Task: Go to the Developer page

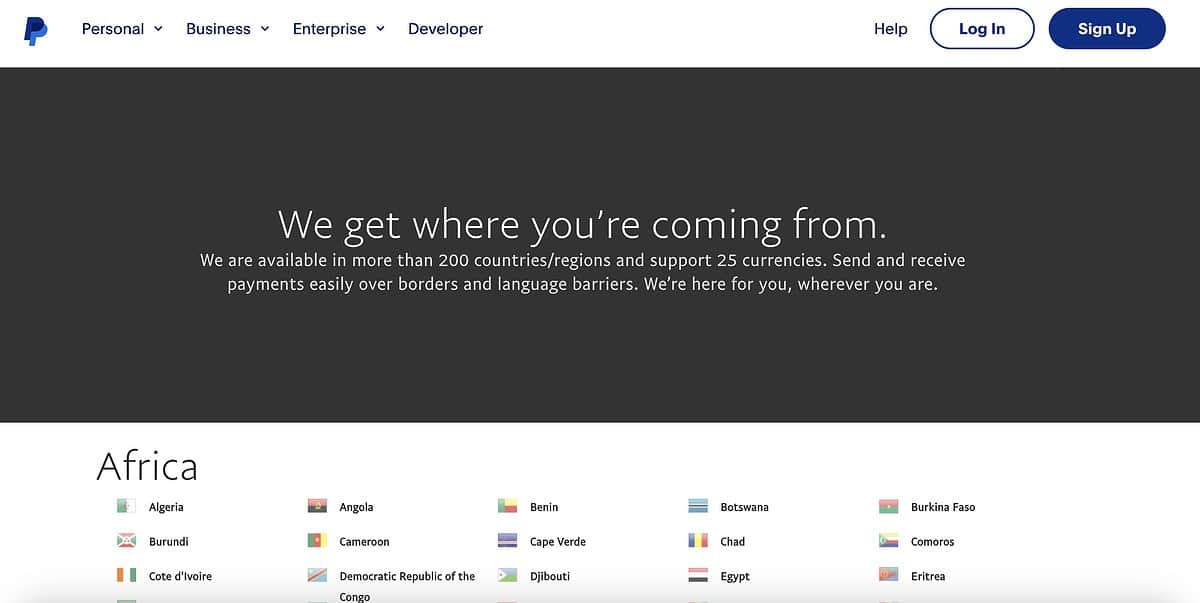Action: coord(445,29)
